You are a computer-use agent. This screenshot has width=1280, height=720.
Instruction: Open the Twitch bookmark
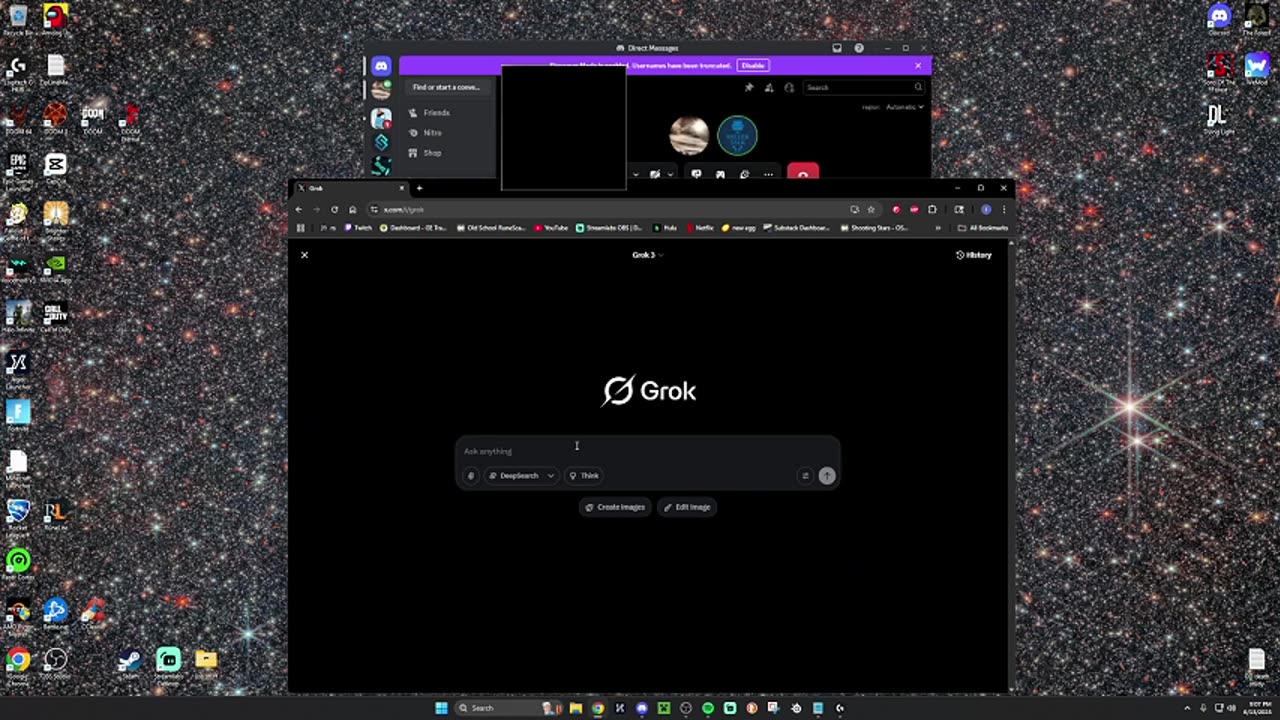[358, 228]
